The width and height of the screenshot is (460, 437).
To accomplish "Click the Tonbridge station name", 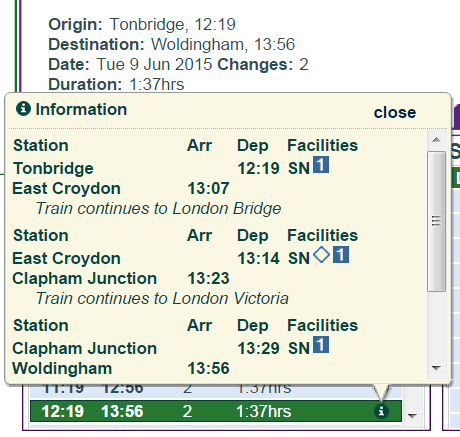I will pyautogui.click(x=53, y=168).
